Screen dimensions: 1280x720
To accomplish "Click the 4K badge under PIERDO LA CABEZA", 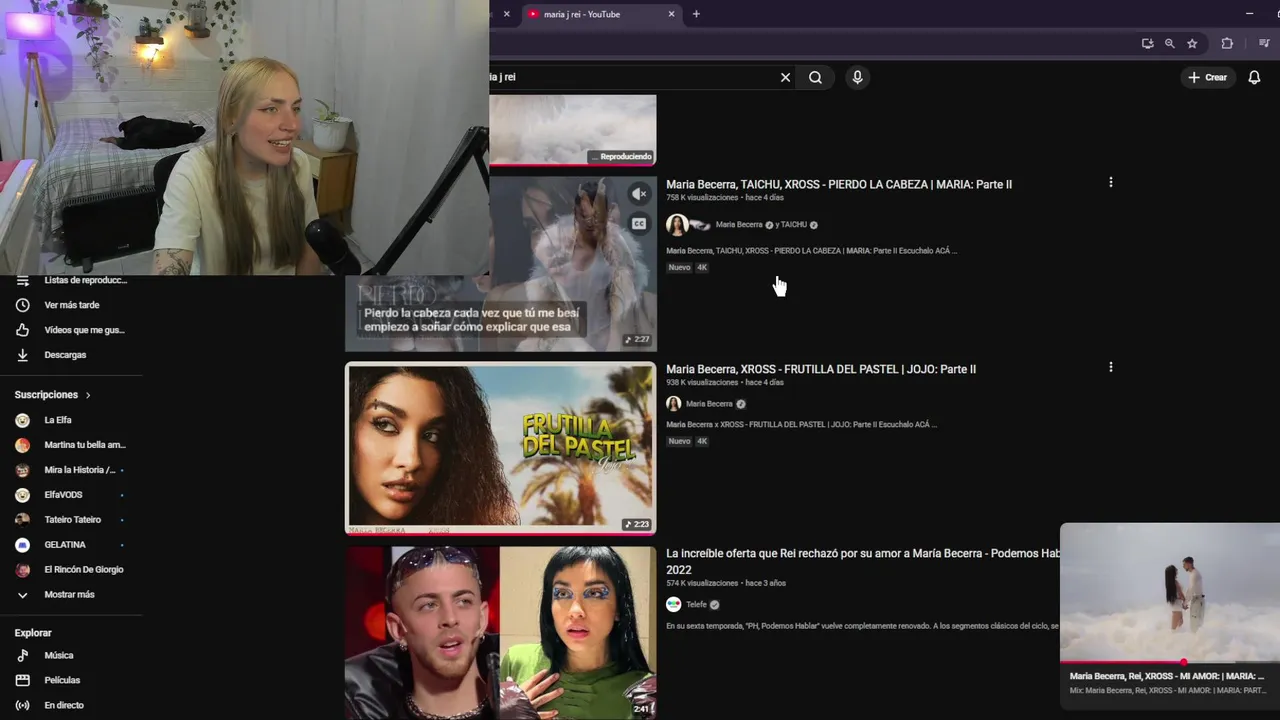I will point(702,268).
